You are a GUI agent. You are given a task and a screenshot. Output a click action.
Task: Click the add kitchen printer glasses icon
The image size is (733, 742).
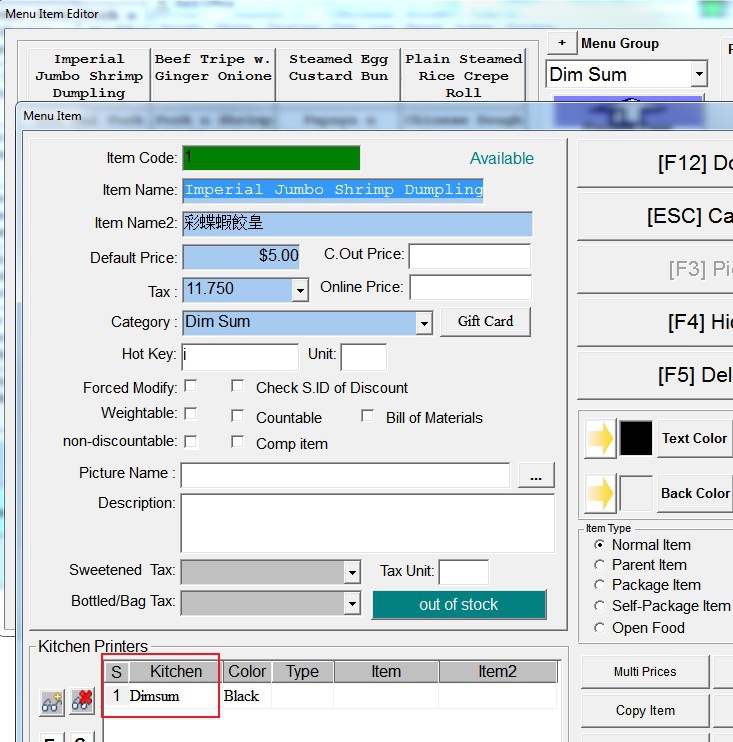point(52,702)
